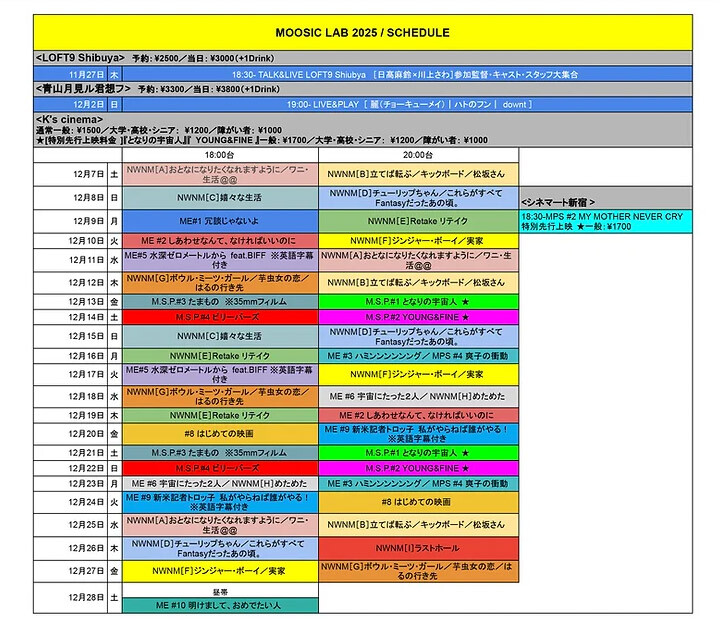The width and height of the screenshot is (720, 641).
Task: Select NWNM[G] in the 12月18日 row
Action: tap(220, 396)
